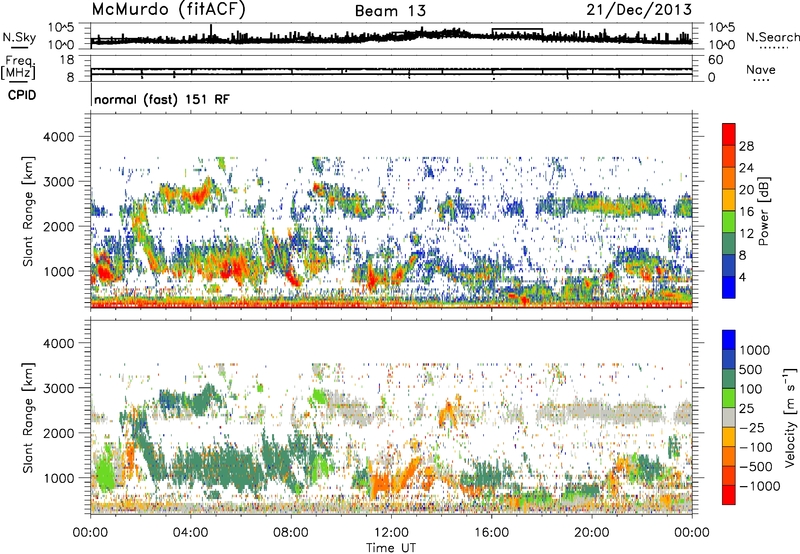Pick the Velocity segment between -100 and -25

click(x=729, y=437)
